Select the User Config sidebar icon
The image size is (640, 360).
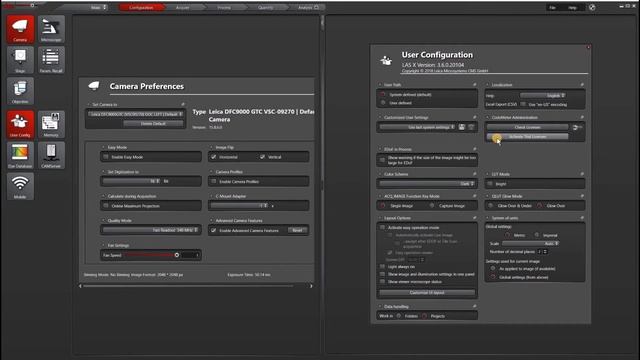20,124
